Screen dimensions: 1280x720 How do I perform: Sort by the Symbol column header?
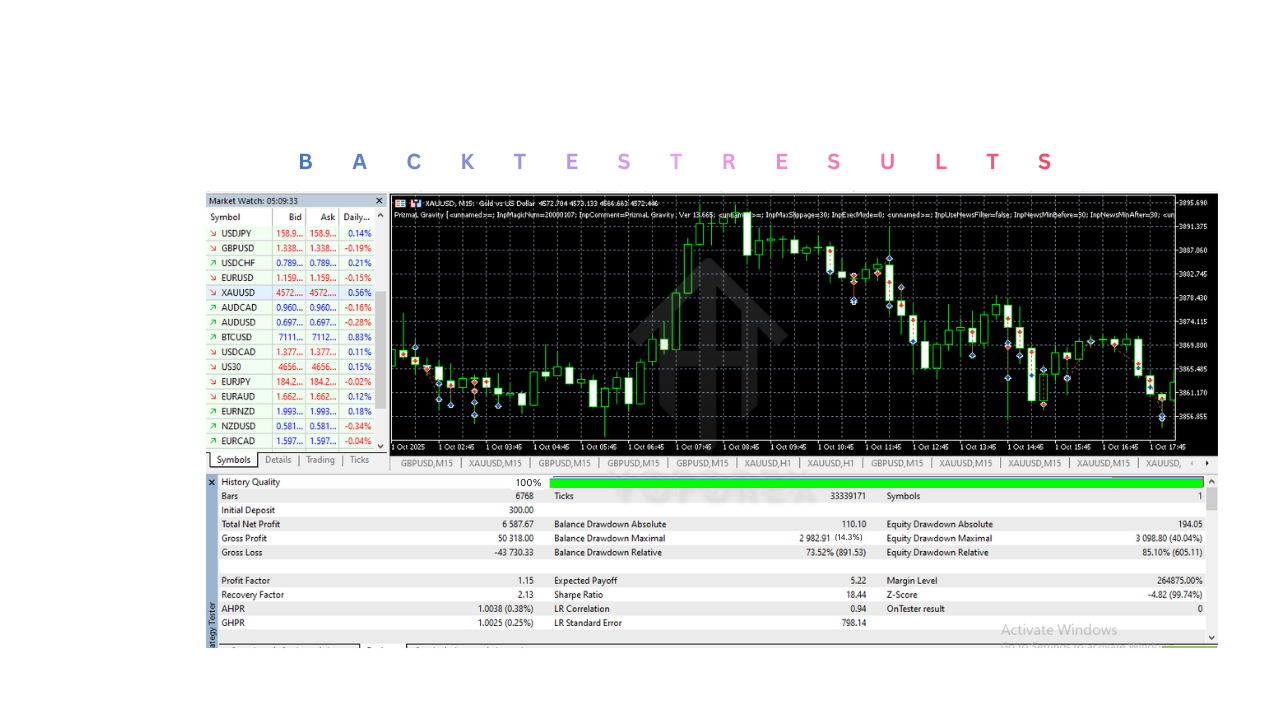(225, 217)
